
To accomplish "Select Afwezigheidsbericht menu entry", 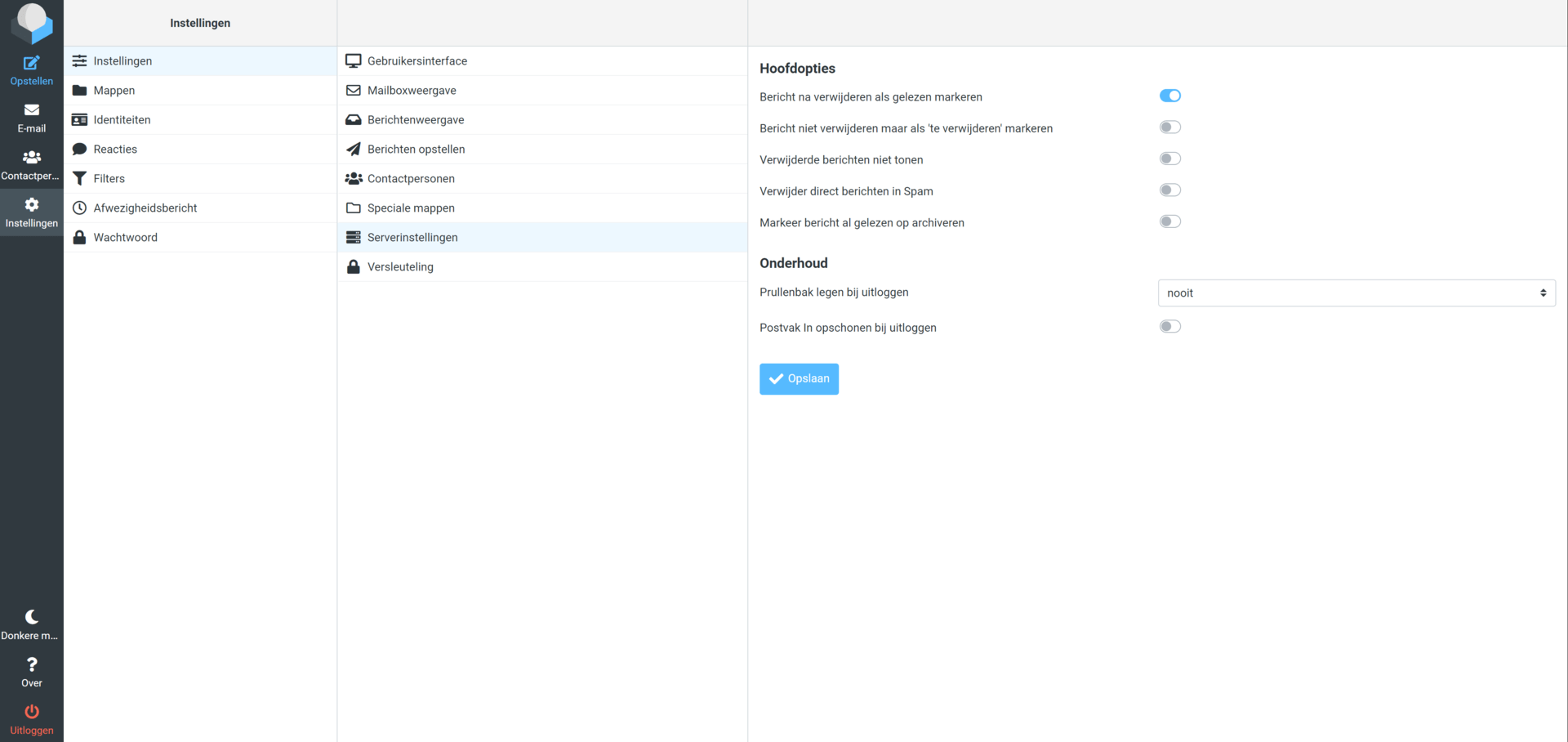I will (x=200, y=208).
